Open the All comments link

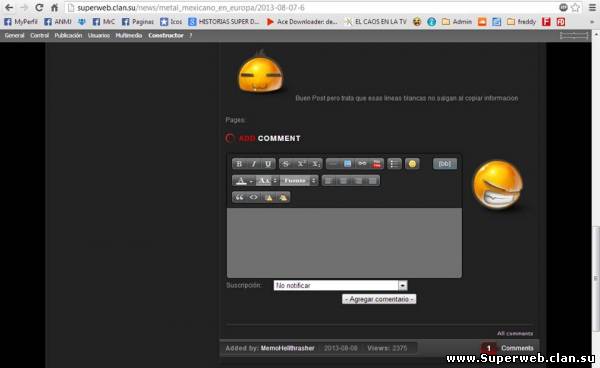coord(515,334)
